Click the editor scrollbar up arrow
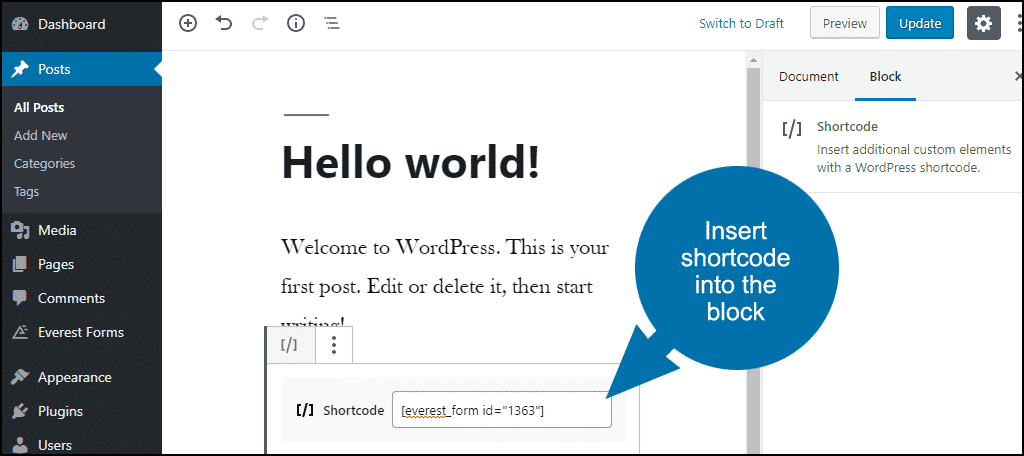 pyautogui.click(x=753, y=60)
